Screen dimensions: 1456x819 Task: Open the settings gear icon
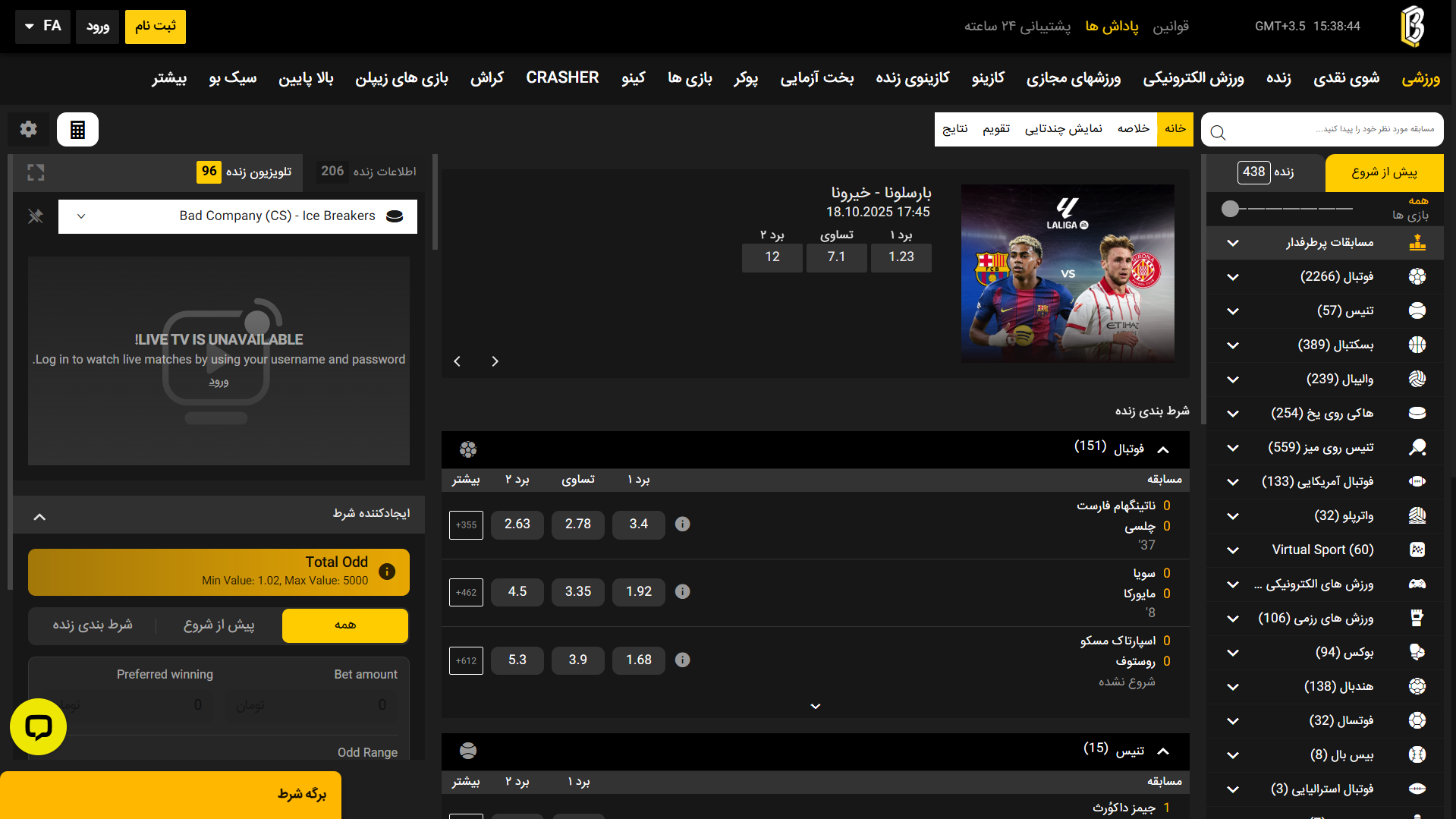[29, 130]
